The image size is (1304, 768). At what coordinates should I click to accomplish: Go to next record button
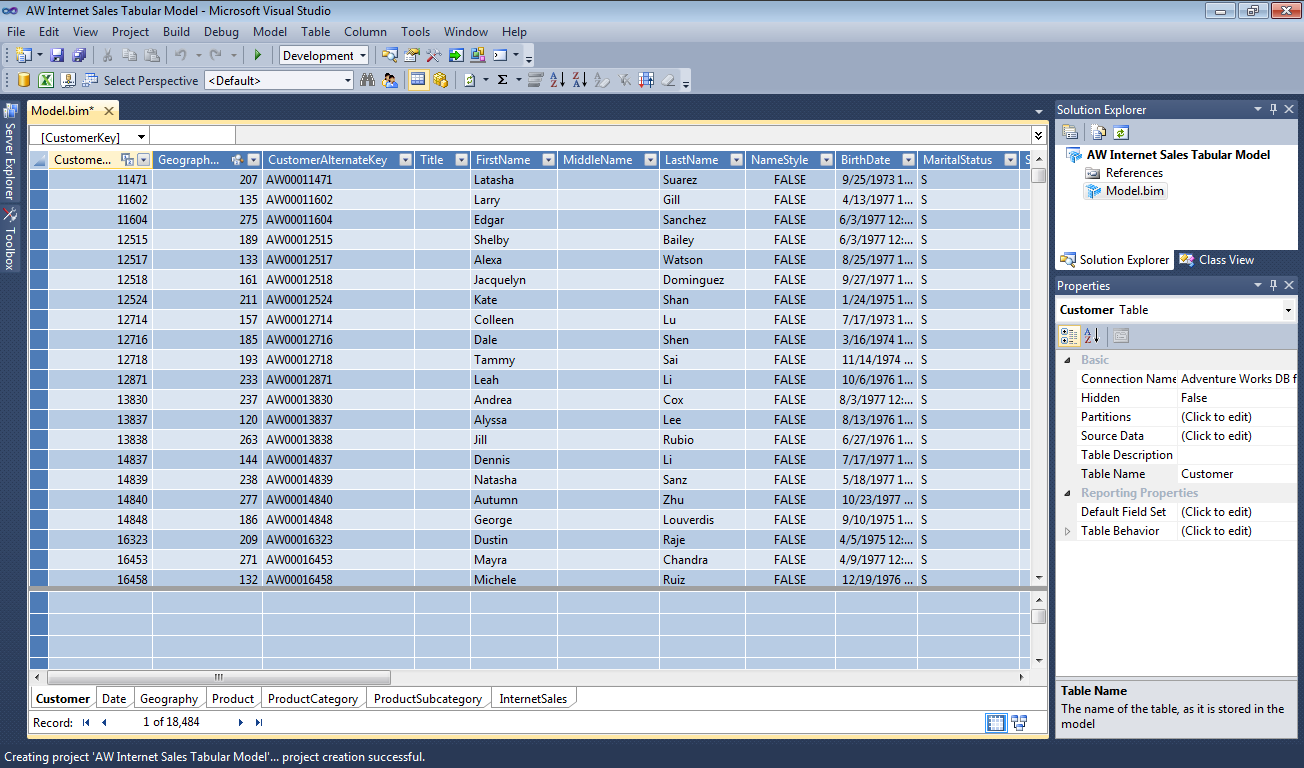241,722
